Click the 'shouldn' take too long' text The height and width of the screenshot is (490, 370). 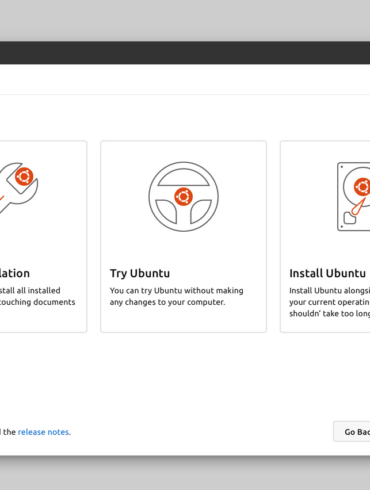[x=329, y=314]
